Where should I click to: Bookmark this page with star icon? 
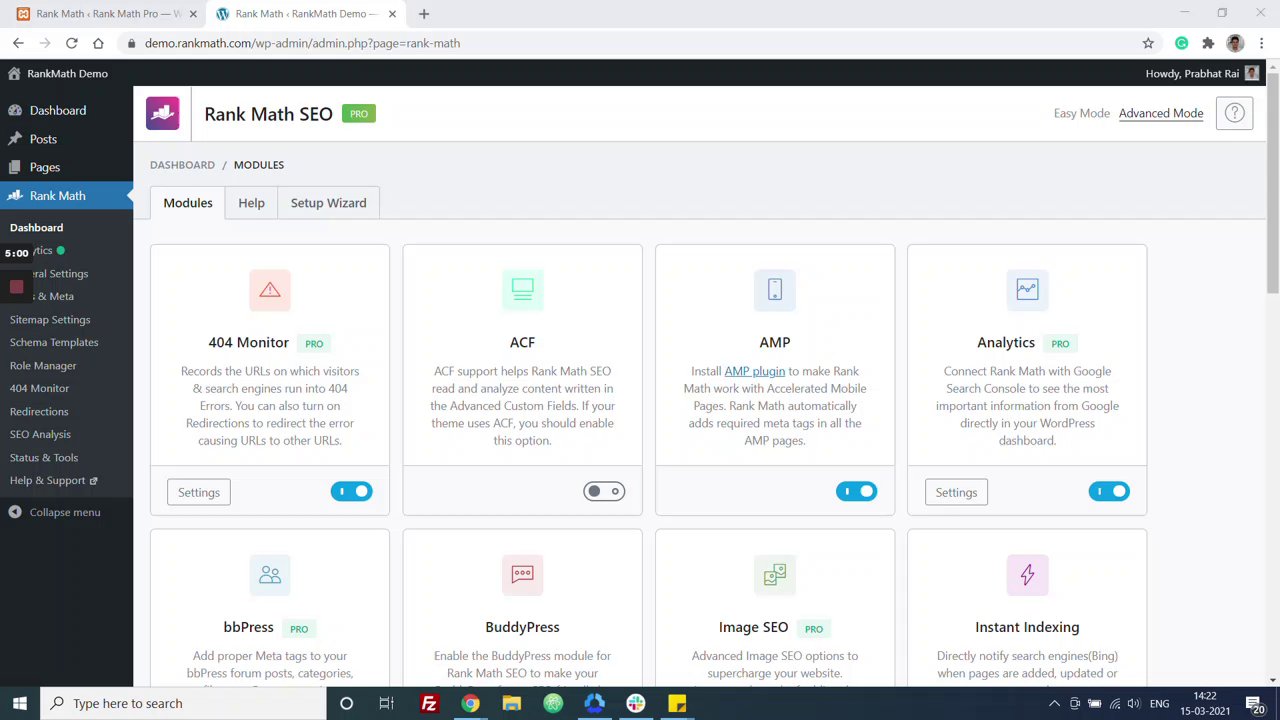click(1148, 43)
